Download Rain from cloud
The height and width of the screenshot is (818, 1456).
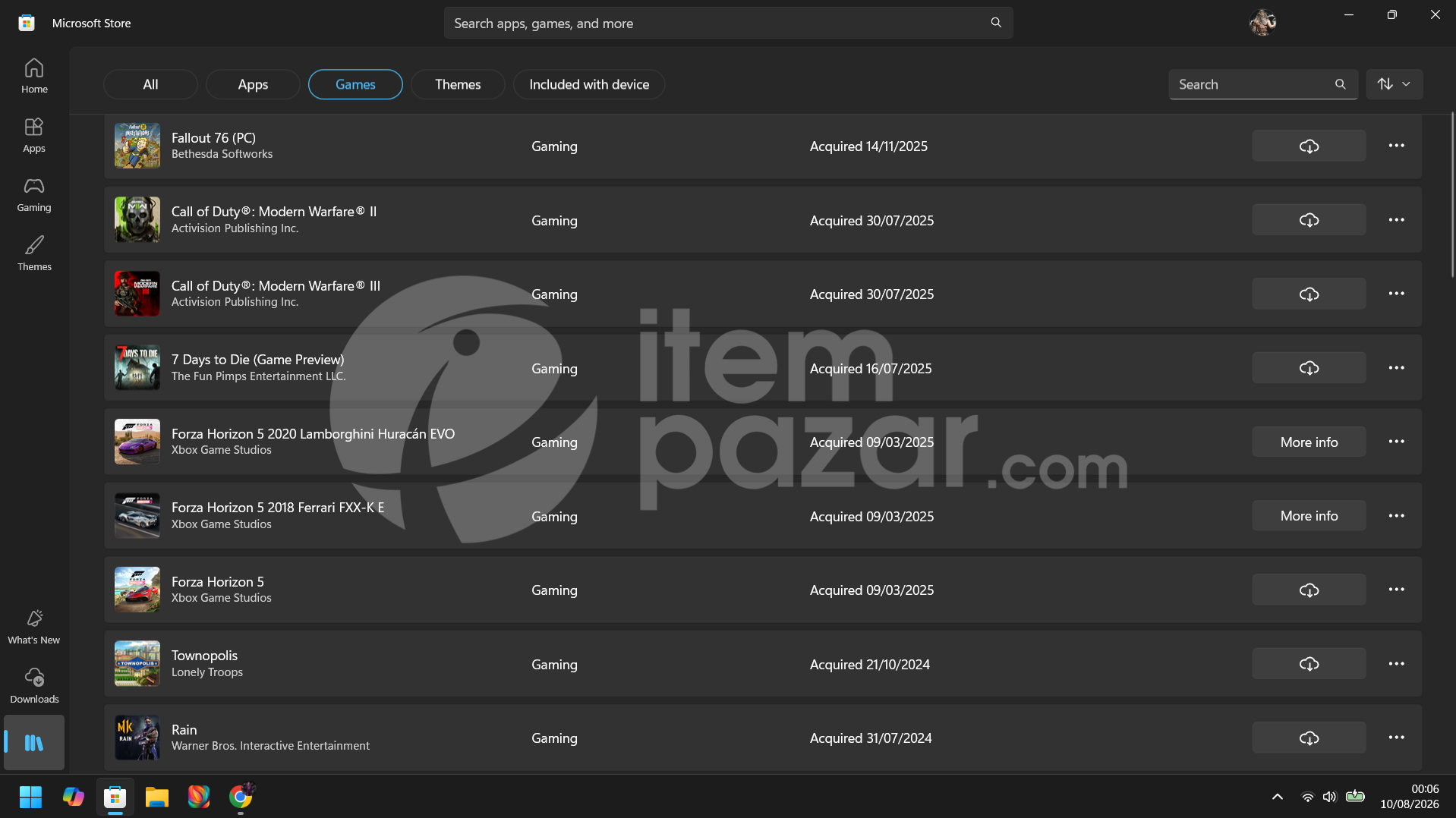pyautogui.click(x=1309, y=738)
